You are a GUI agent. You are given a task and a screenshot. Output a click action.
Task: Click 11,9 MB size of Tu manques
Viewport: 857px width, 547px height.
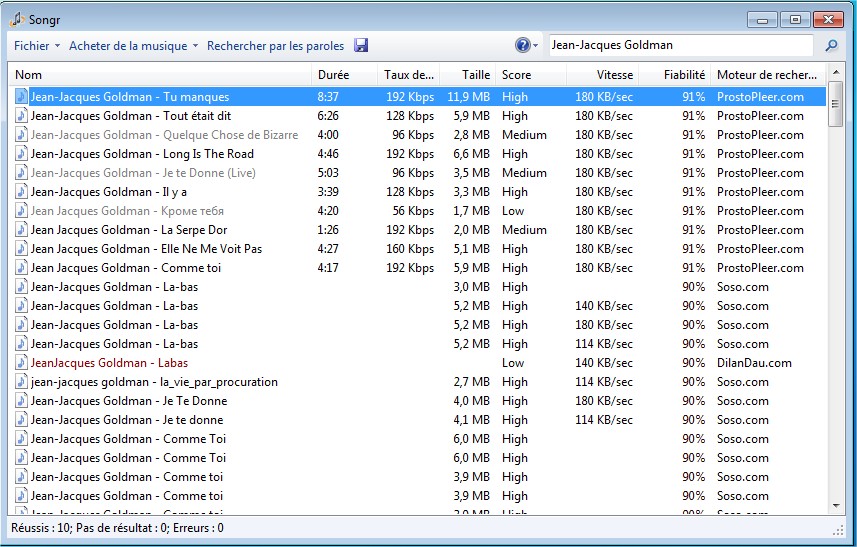click(468, 97)
